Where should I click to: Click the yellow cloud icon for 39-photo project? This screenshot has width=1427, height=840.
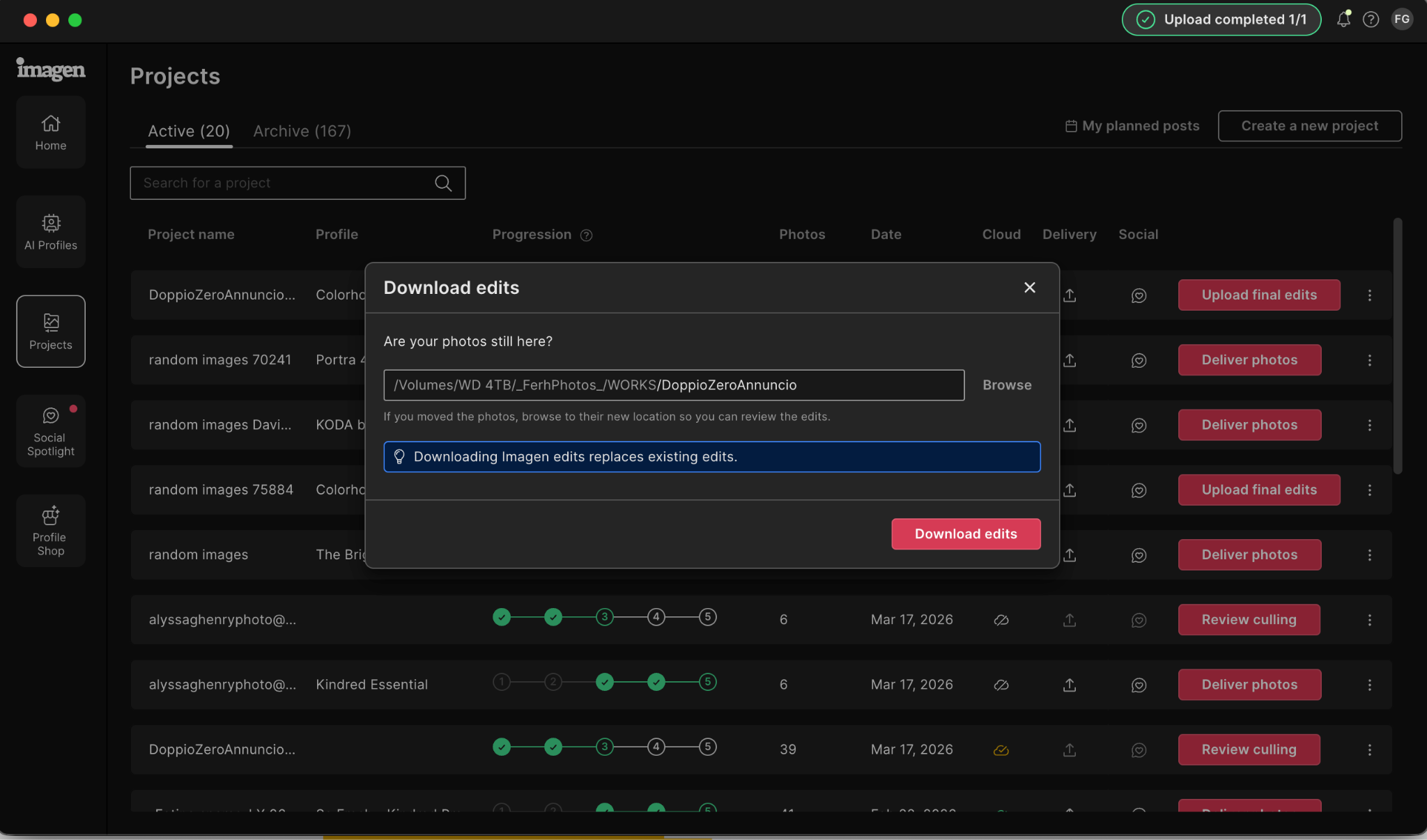tap(1001, 750)
